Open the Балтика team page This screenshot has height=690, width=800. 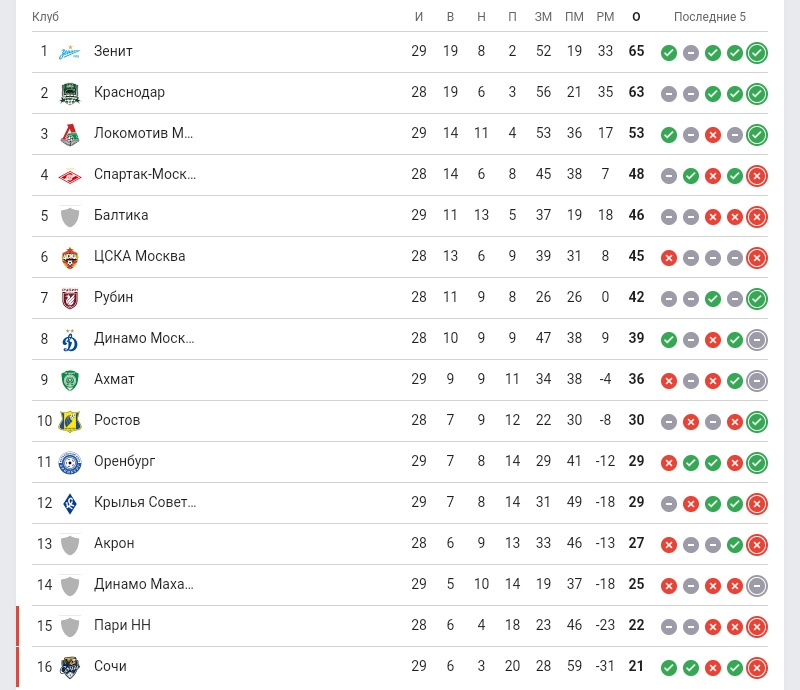pyautogui.click(x=121, y=215)
